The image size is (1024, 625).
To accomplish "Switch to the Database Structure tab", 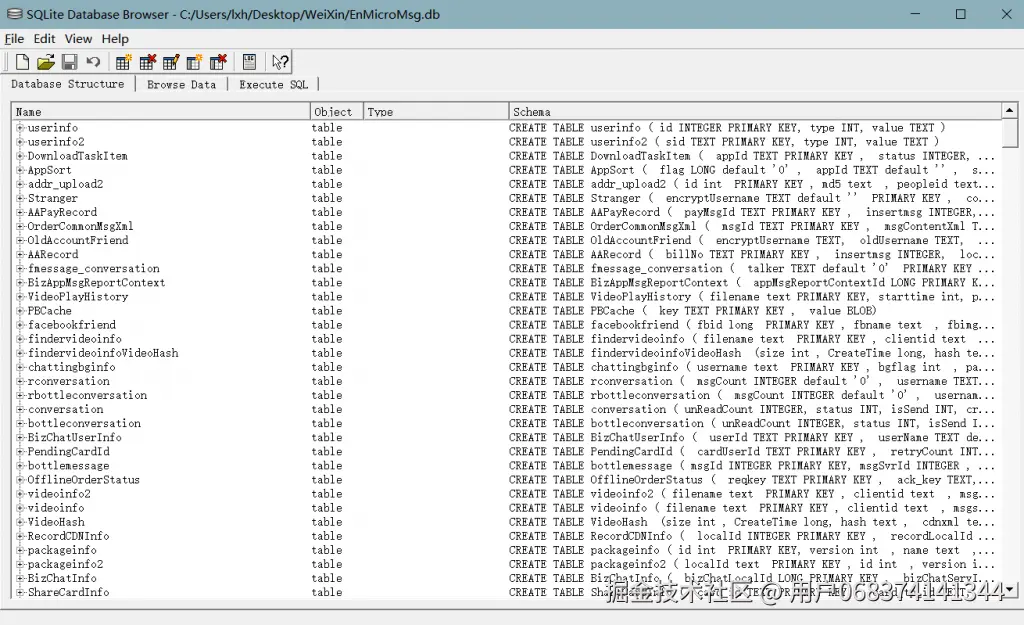I will 67,84.
